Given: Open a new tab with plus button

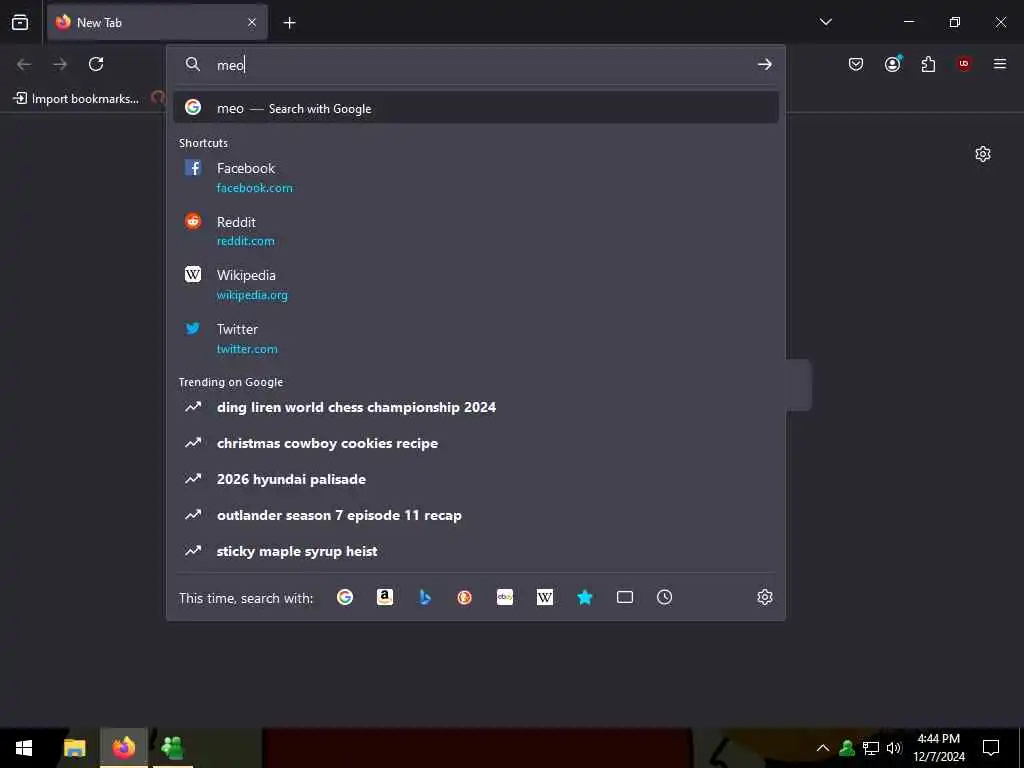Looking at the screenshot, I should 289,23.
